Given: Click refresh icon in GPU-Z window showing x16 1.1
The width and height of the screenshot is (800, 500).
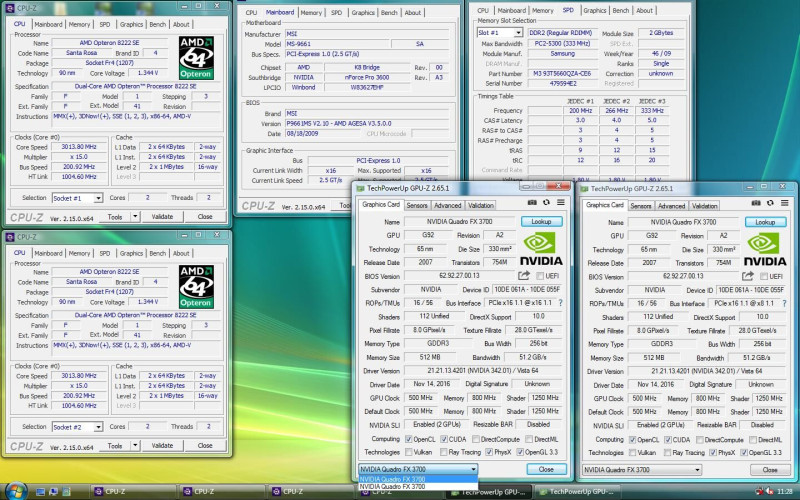Looking at the screenshot, I should [546, 203].
